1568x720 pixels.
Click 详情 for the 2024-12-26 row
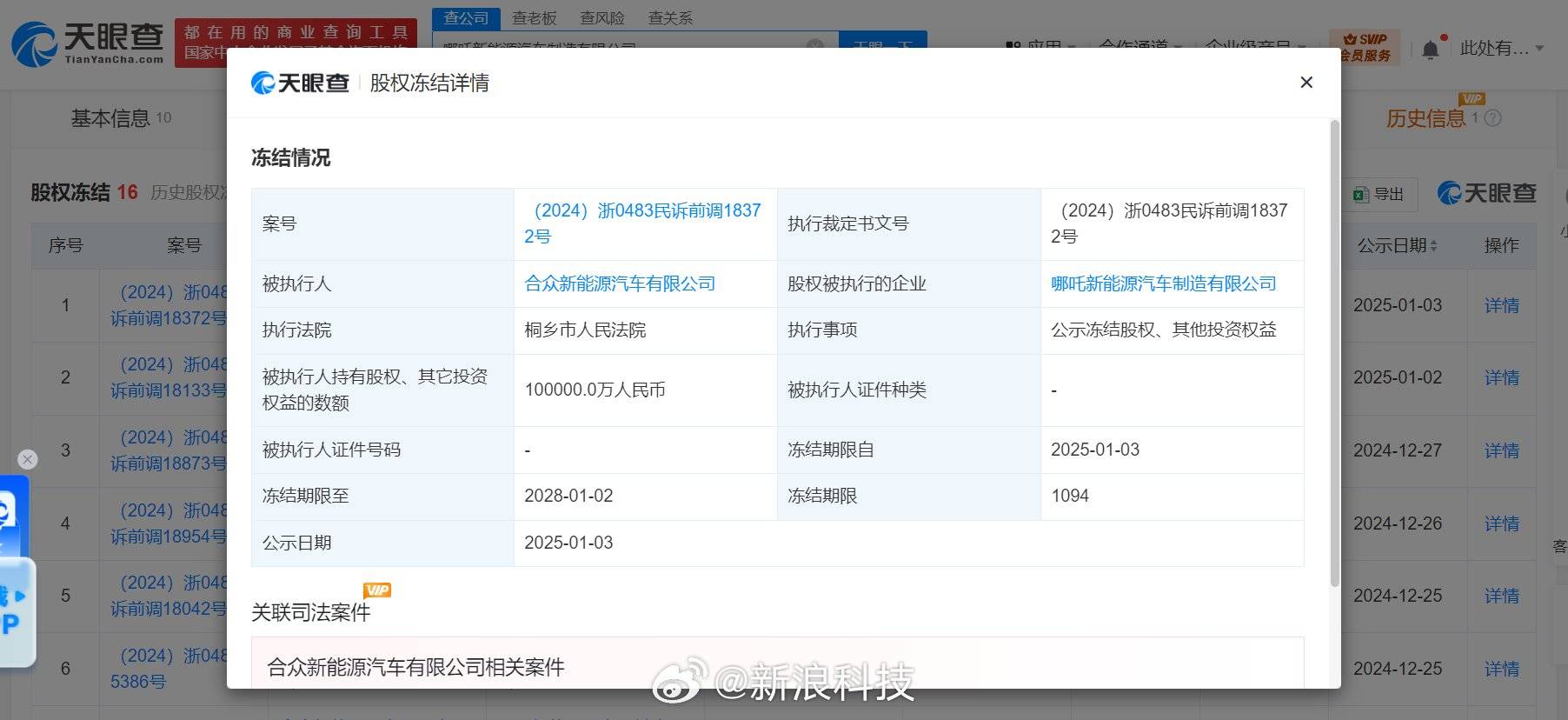click(1501, 523)
